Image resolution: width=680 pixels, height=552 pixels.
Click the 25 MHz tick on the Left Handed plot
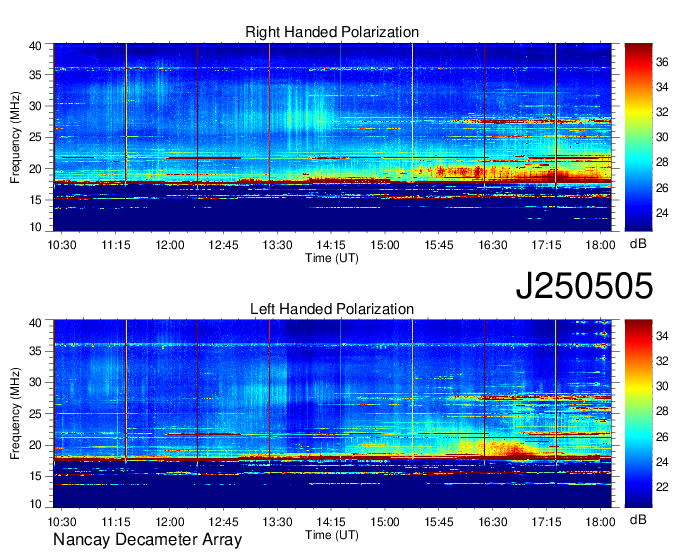click(36, 414)
